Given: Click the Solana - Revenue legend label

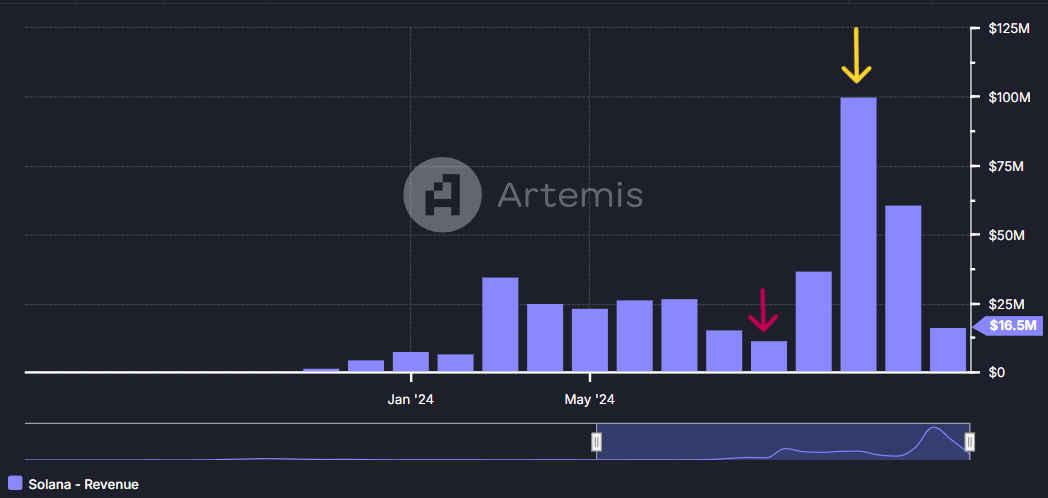Looking at the screenshot, I should click(x=83, y=484).
